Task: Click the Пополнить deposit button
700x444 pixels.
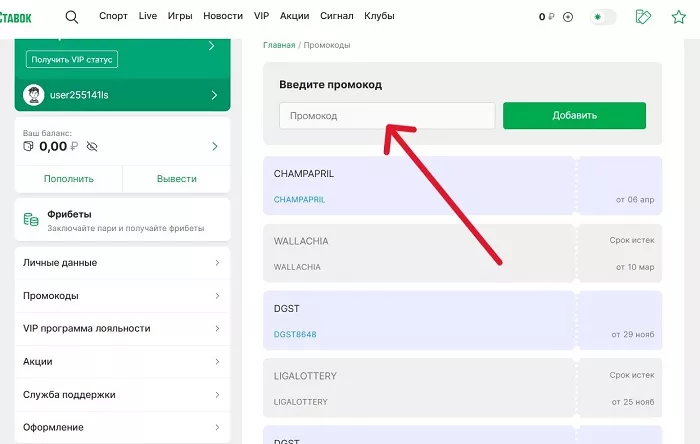Action: click(x=68, y=179)
